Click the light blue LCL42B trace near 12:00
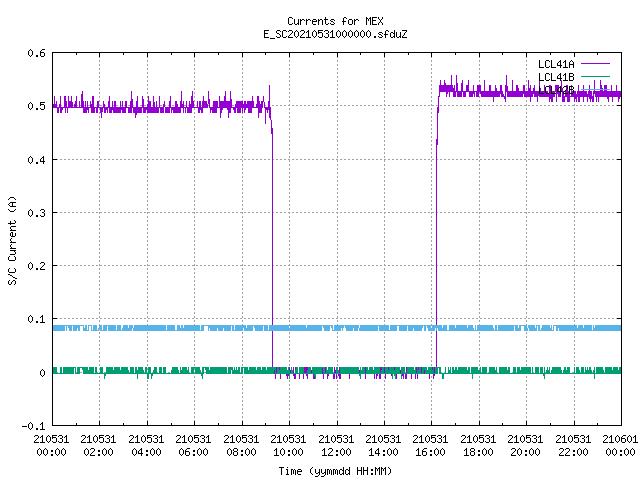The image size is (640, 480). pos(337,328)
